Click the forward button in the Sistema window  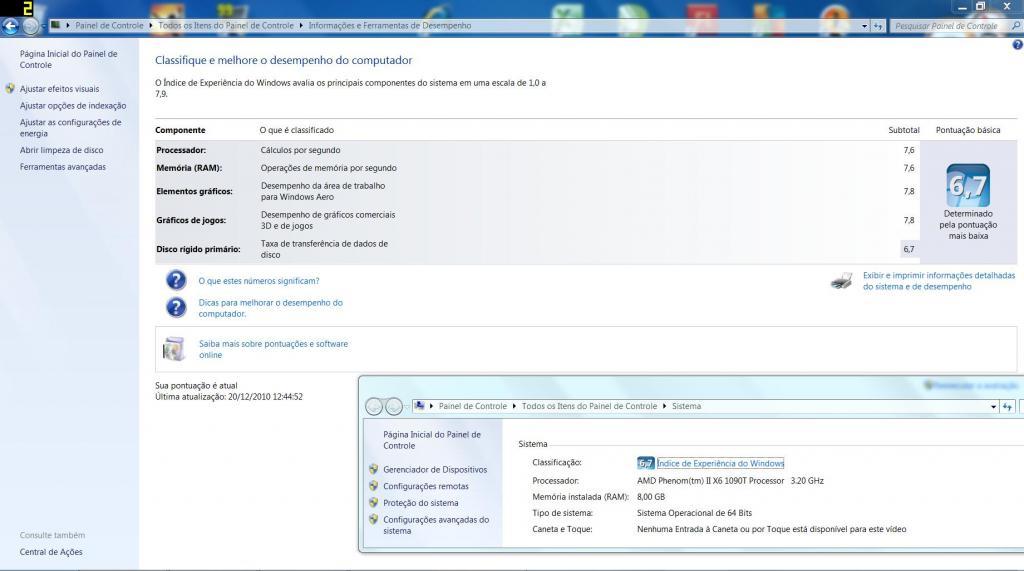[394, 406]
